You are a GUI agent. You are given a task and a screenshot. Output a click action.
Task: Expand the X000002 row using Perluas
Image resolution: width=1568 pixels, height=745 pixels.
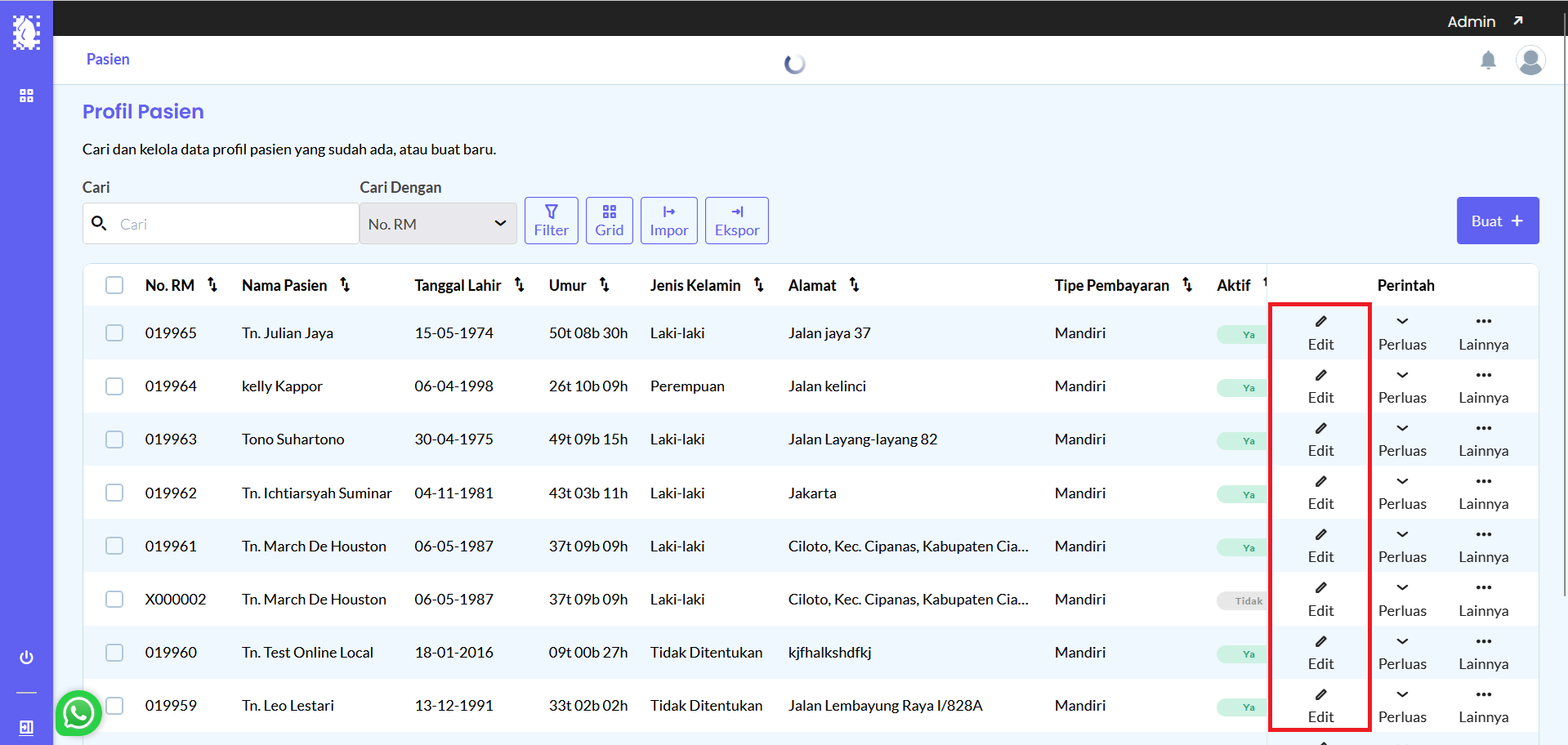[1402, 600]
